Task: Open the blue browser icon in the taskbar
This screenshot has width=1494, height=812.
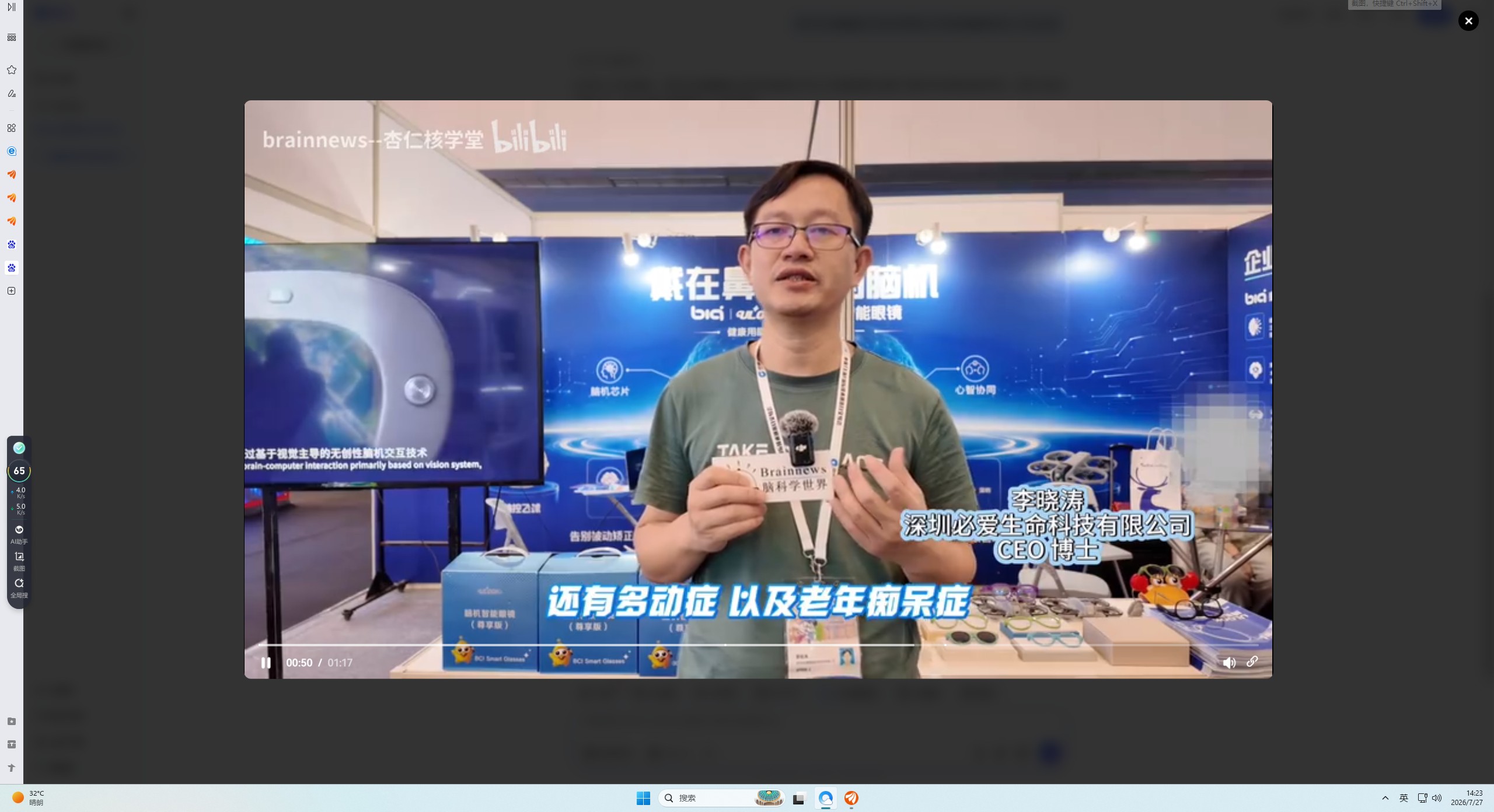Action: 826,798
